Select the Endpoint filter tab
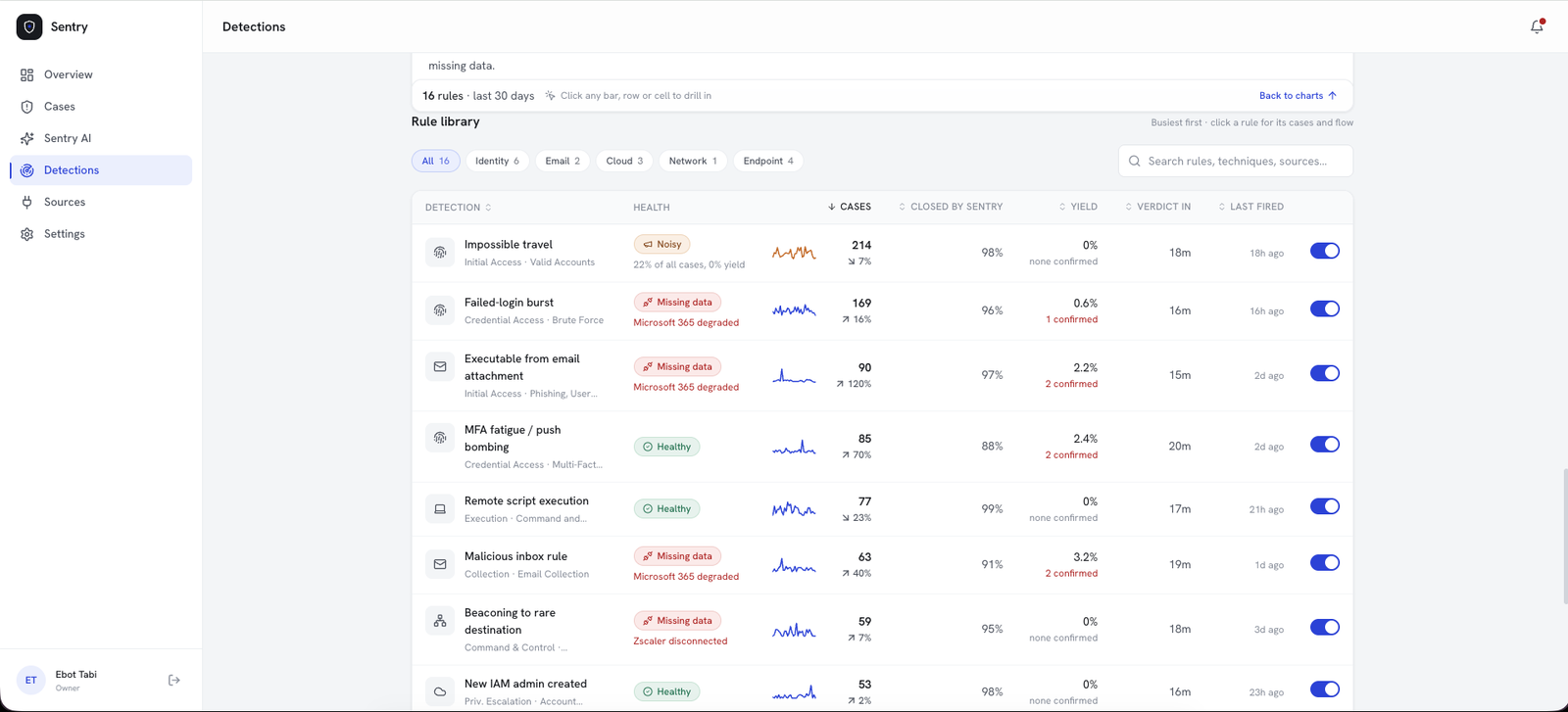Viewport: 1568px width, 712px height. coord(768,161)
